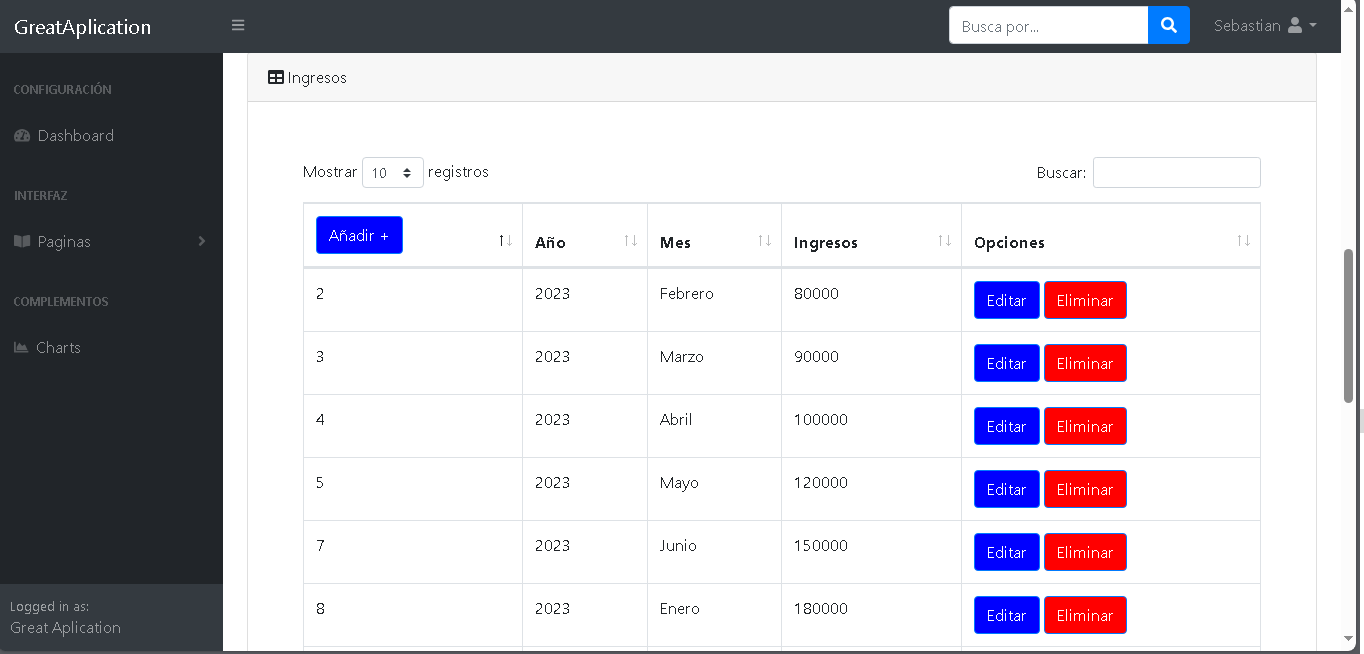Viewport: 1364px width, 654px height.
Task: Toggle the sidebar hamburger menu icon
Action: pos(238,26)
